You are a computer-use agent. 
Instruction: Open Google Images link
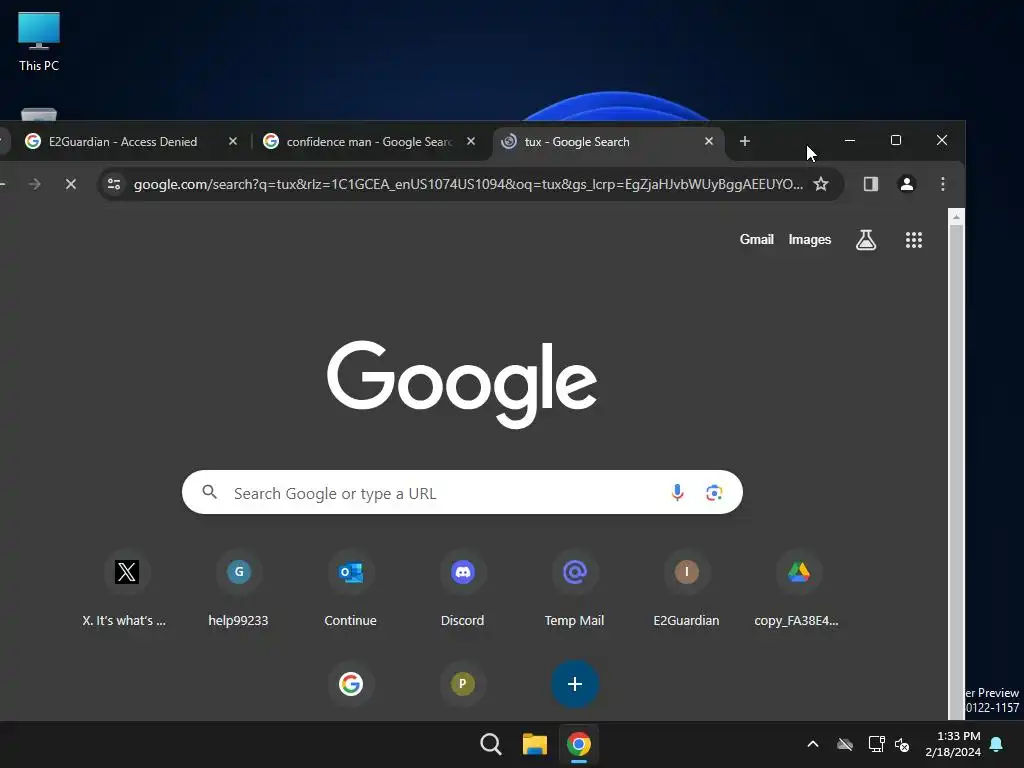pos(810,240)
